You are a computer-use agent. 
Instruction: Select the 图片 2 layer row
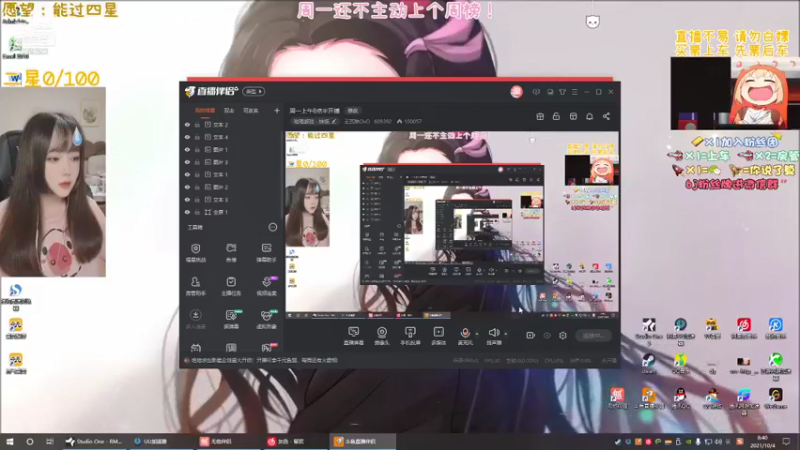(x=232, y=187)
